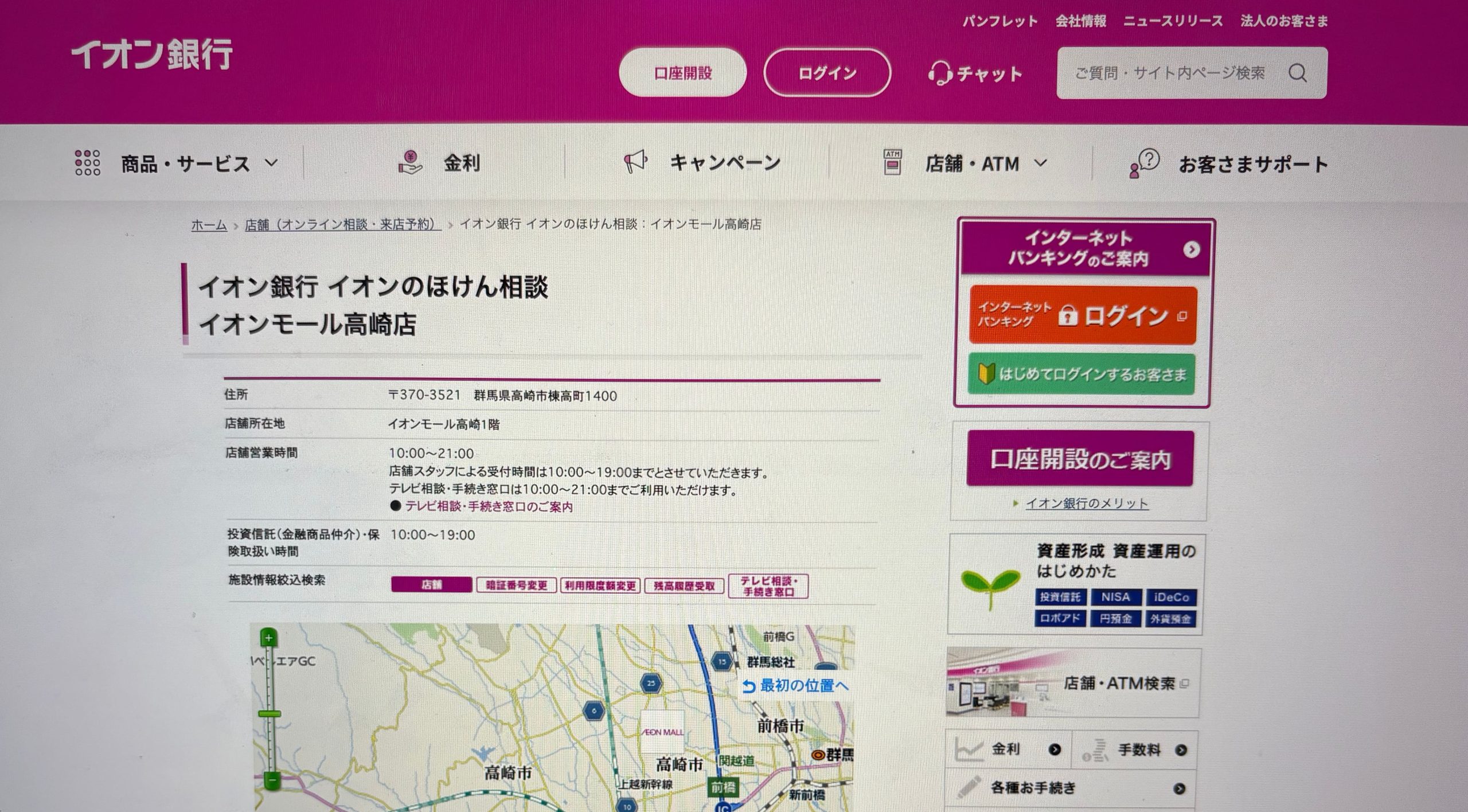The width and height of the screenshot is (1468, 812).
Task: Zoom out the map with minus button
Action: pyautogui.click(x=272, y=780)
